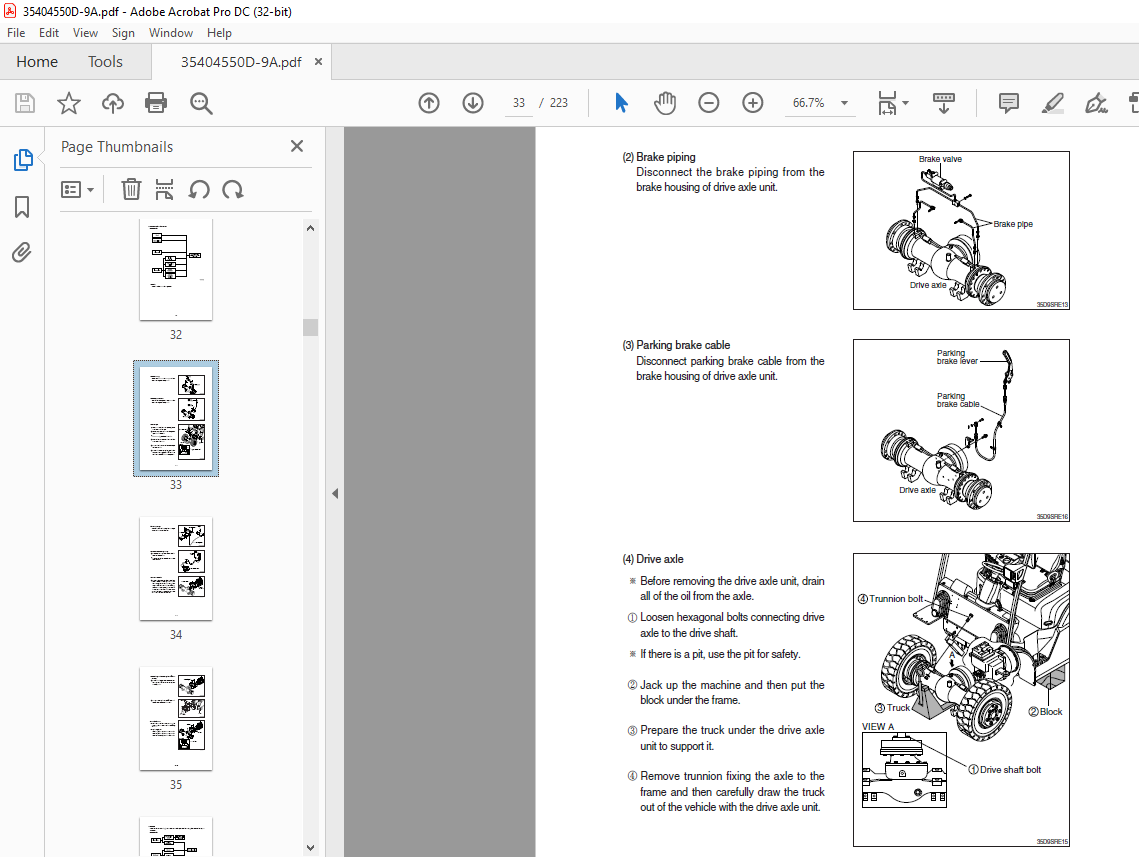Image resolution: width=1139 pixels, height=857 pixels.
Task: Click the 66.7% zoom value field
Action: 808,103
